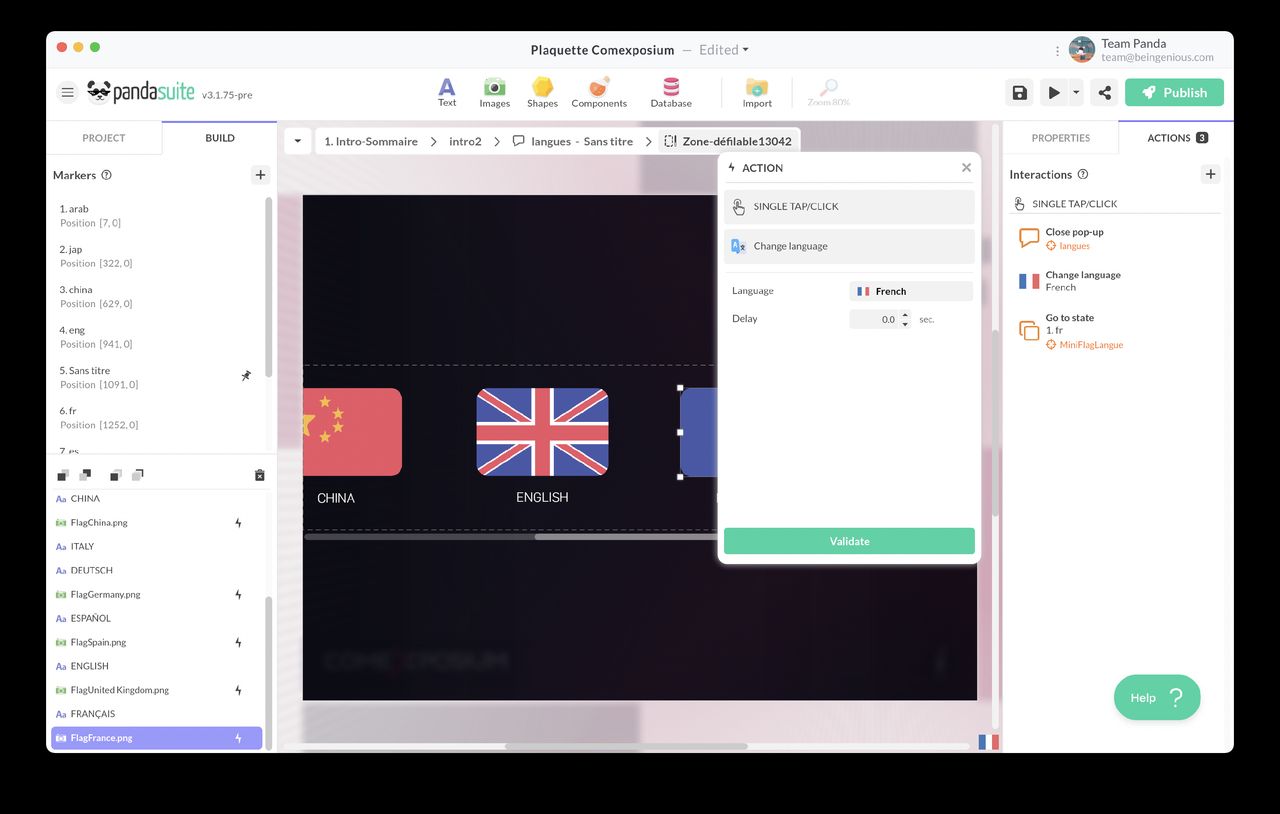Open the PROPERTIES tab
The image size is (1280, 814).
tap(1060, 137)
